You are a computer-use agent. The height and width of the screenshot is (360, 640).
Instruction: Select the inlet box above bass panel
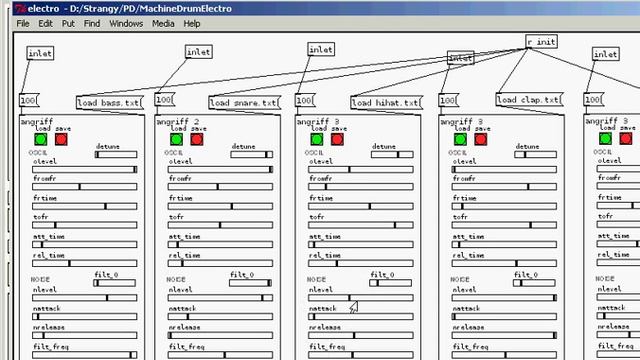point(40,53)
